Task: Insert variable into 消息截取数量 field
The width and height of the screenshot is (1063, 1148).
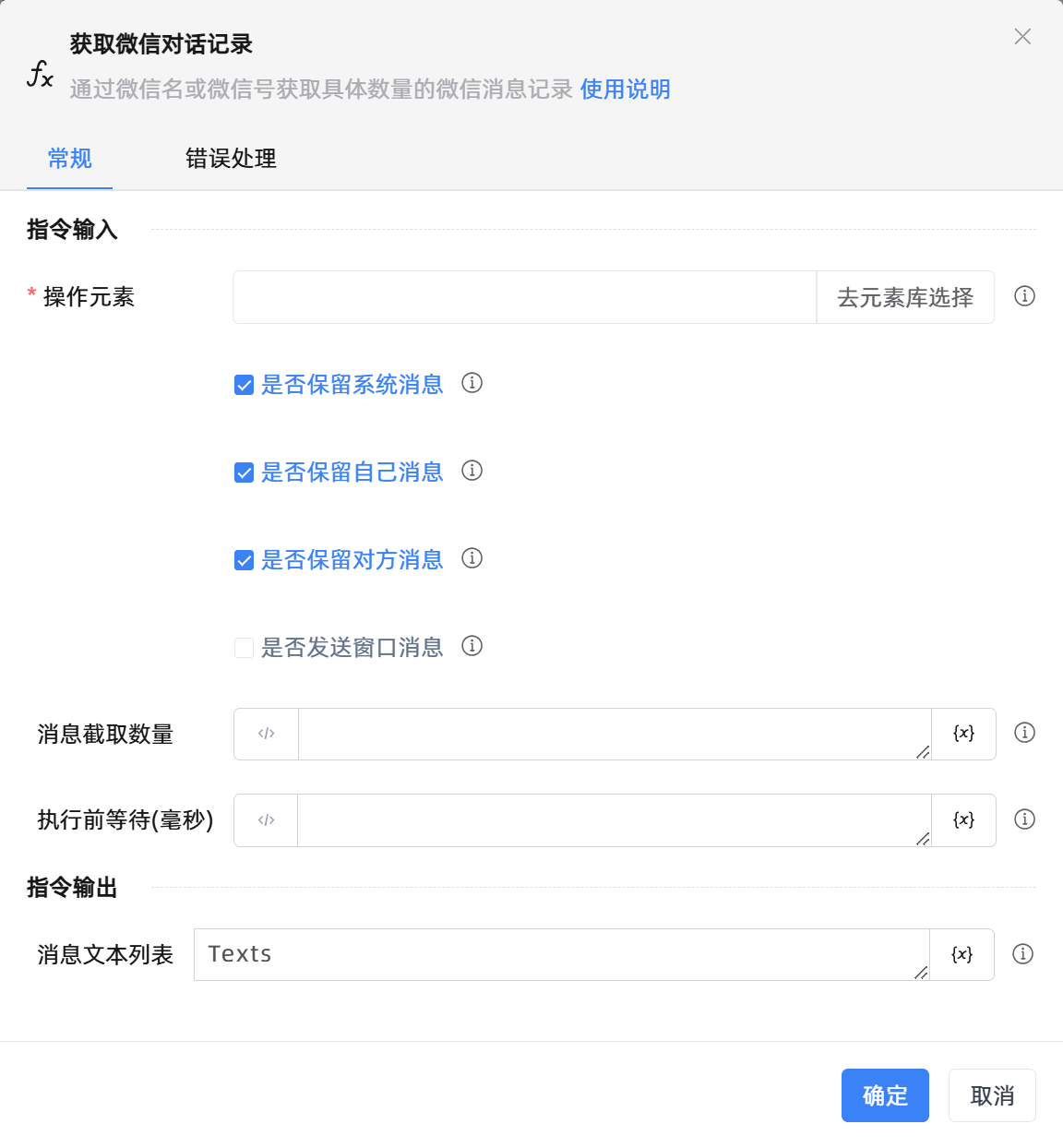Action: click(963, 734)
